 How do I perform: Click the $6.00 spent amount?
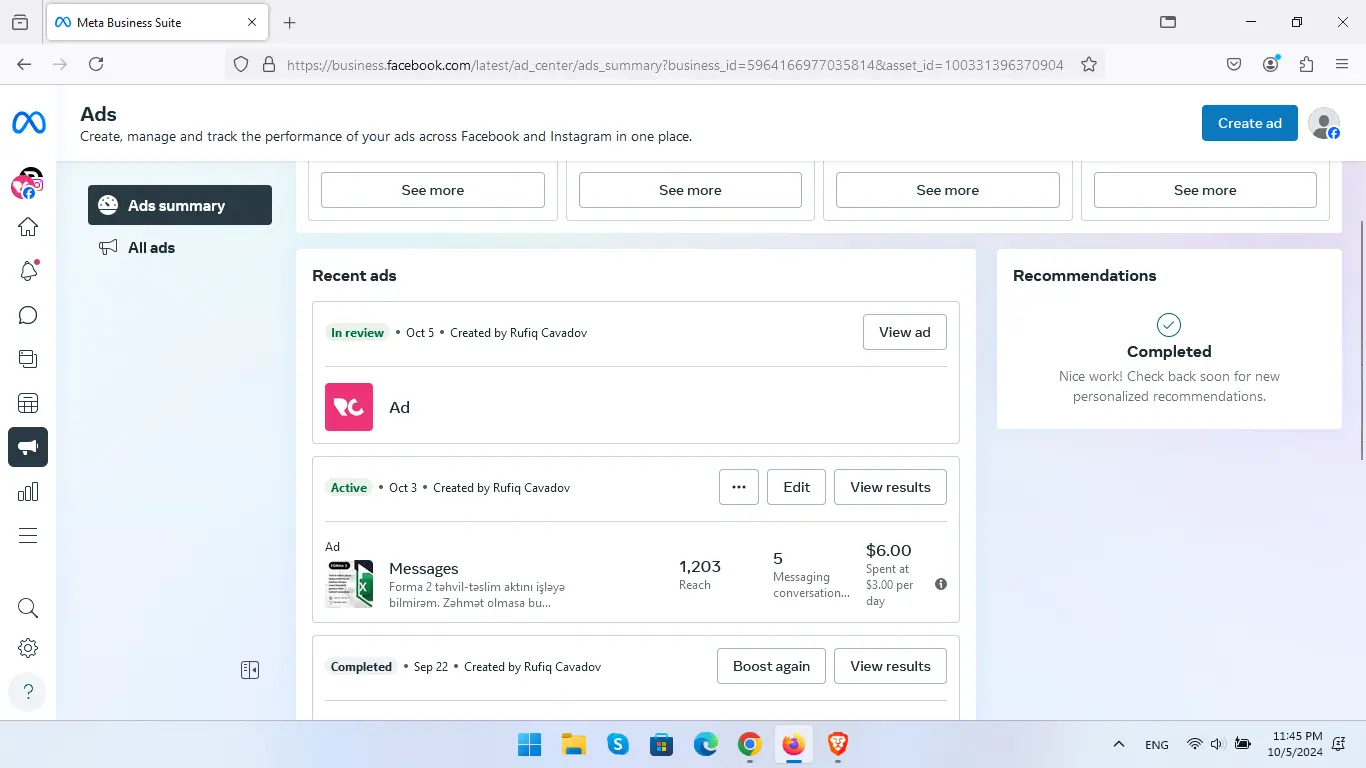pos(889,550)
